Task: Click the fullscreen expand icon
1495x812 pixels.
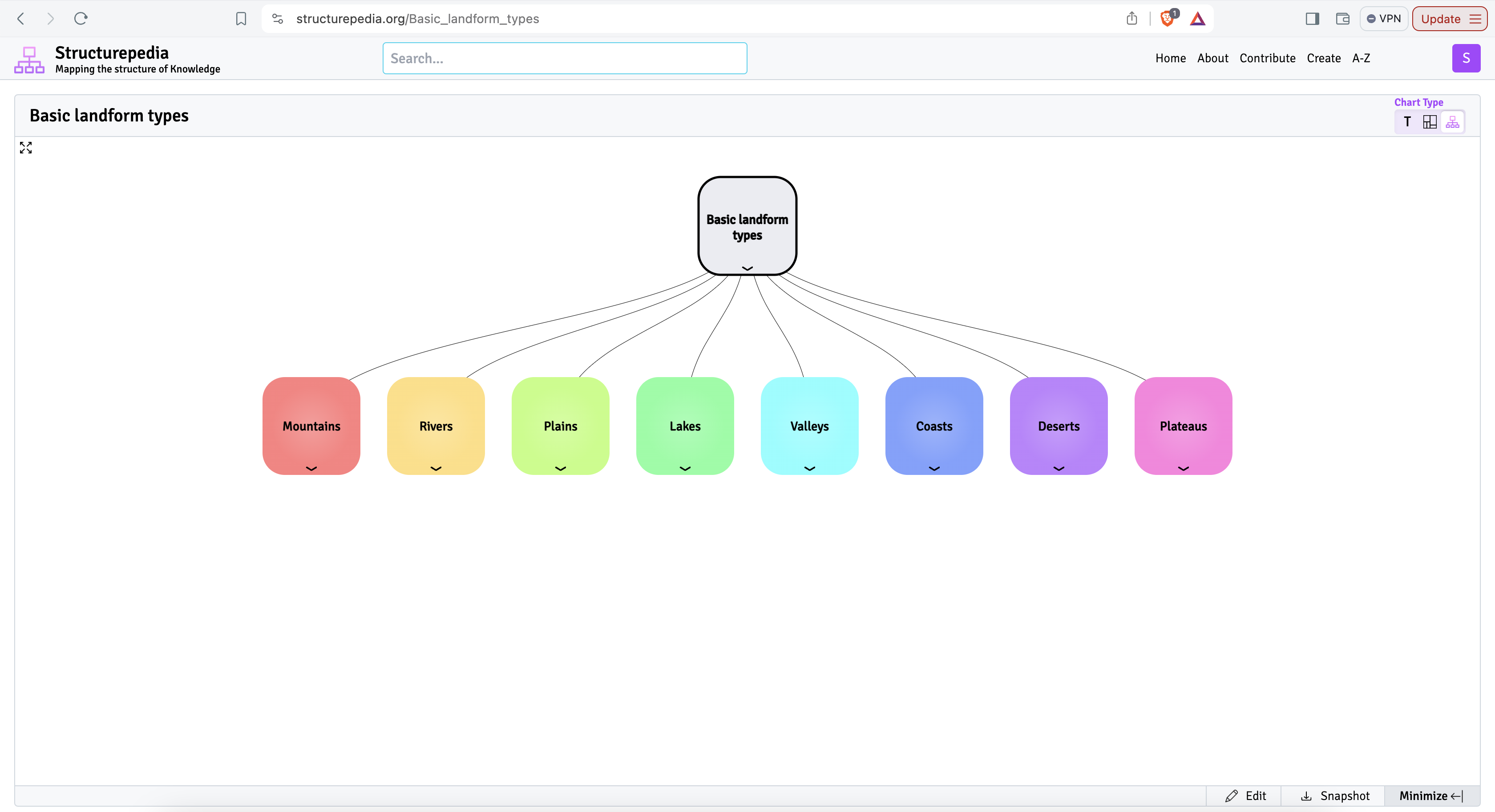Action: [25, 148]
